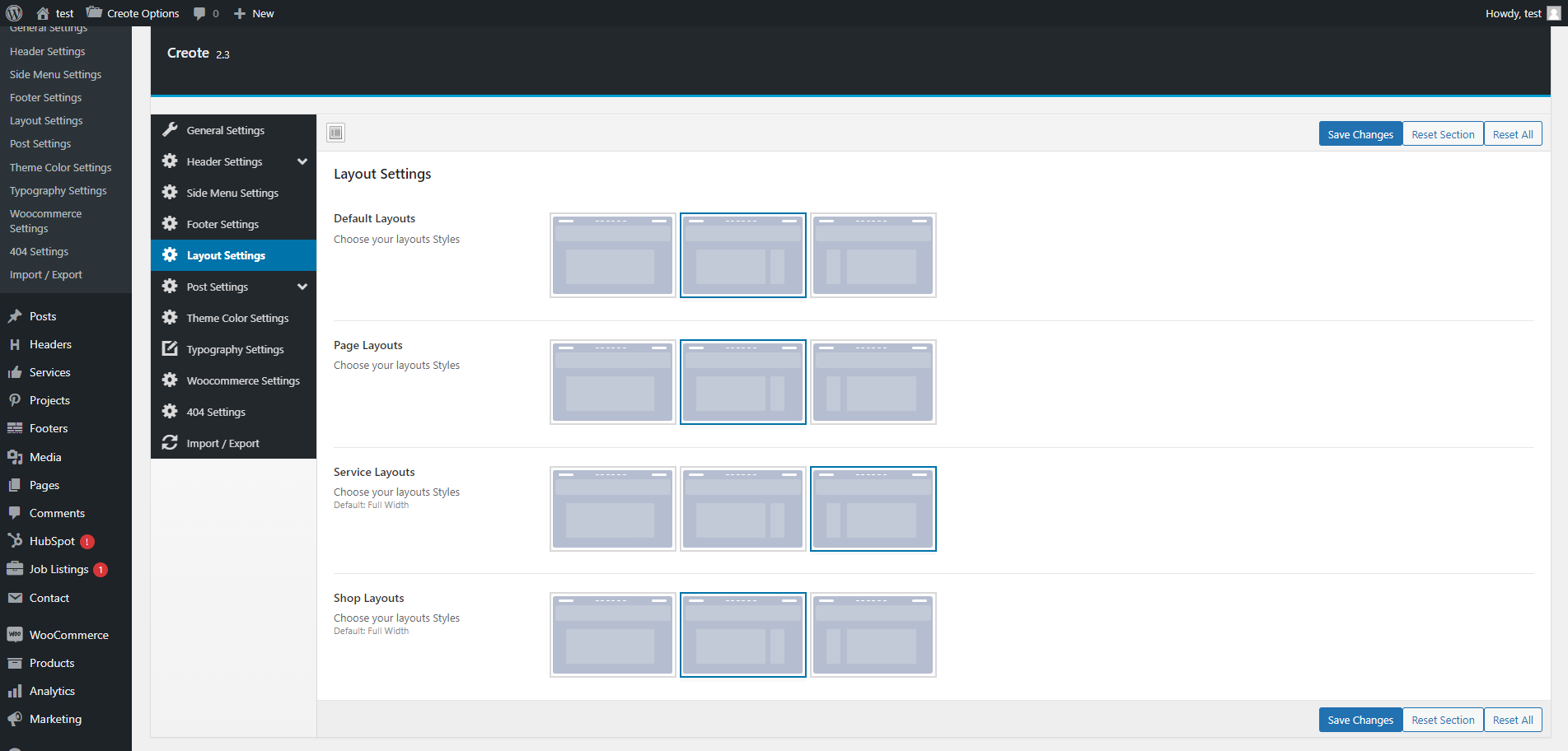
Task: Expand the Header Settings submenu arrow
Action: (302, 161)
